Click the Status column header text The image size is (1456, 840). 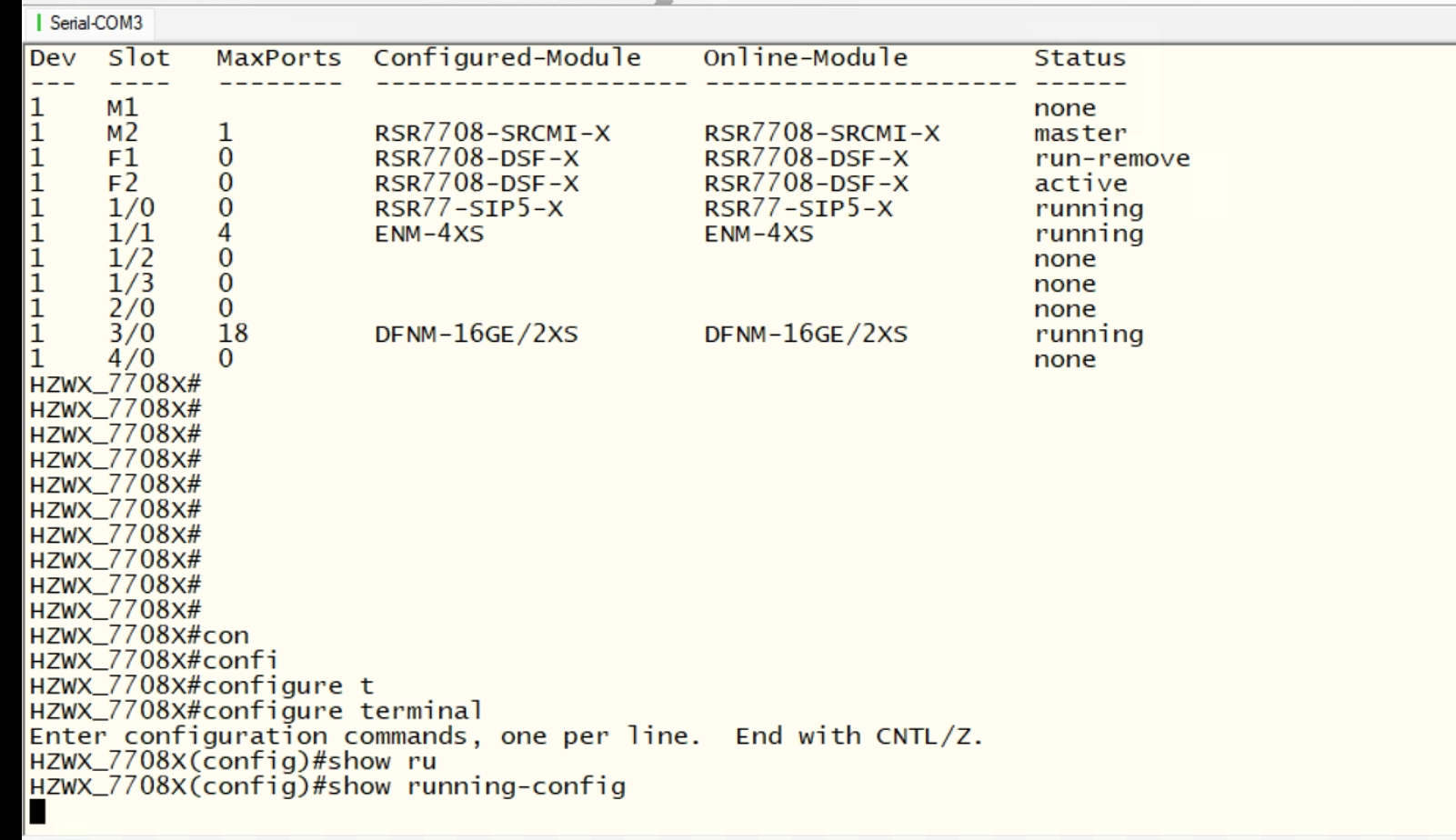click(1079, 58)
